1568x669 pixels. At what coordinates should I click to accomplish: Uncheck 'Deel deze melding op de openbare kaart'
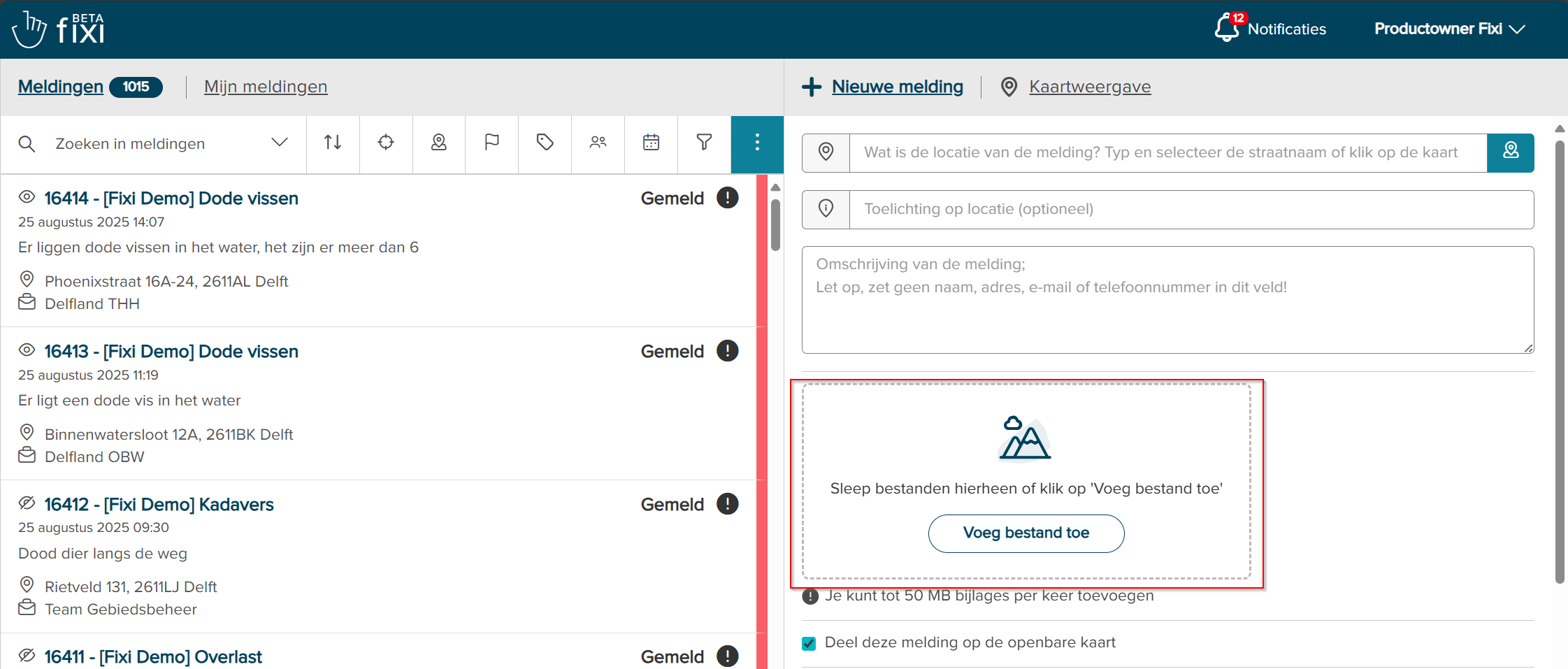coord(809,643)
